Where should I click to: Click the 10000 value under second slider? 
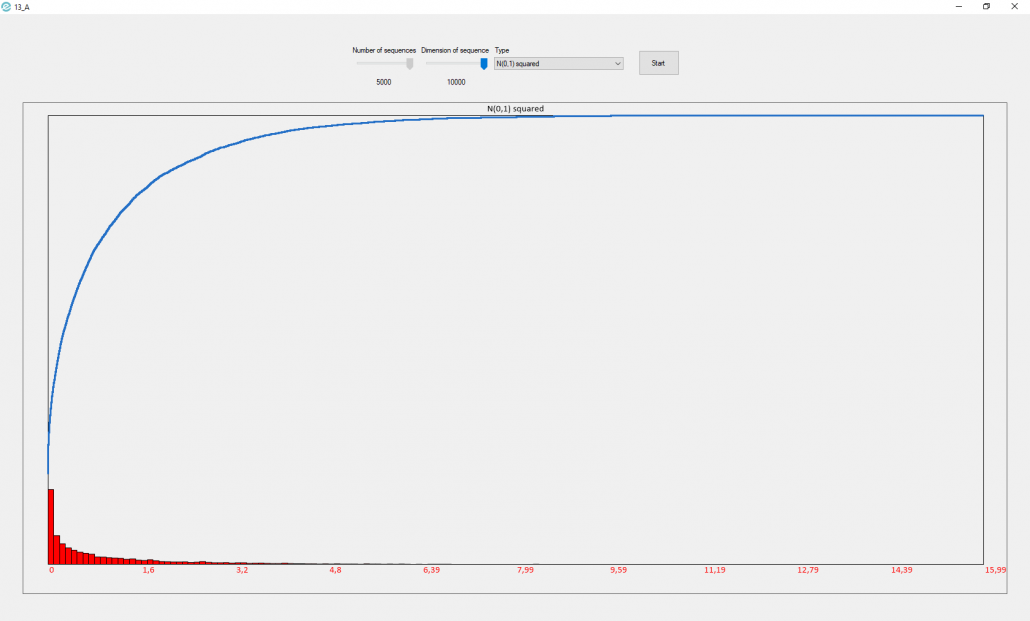(x=456, y=82)
